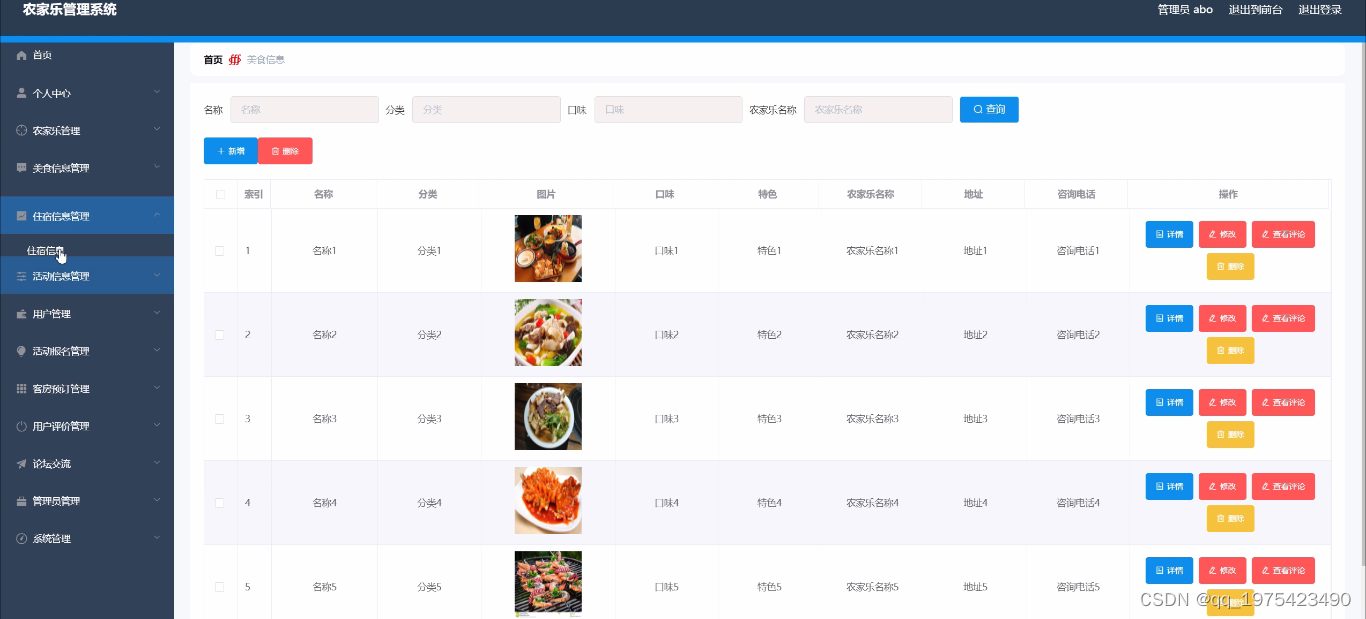Screen dimensions: 1366x619
Task: Check the checkbox for row 名称3
Action: click(219, 418)
